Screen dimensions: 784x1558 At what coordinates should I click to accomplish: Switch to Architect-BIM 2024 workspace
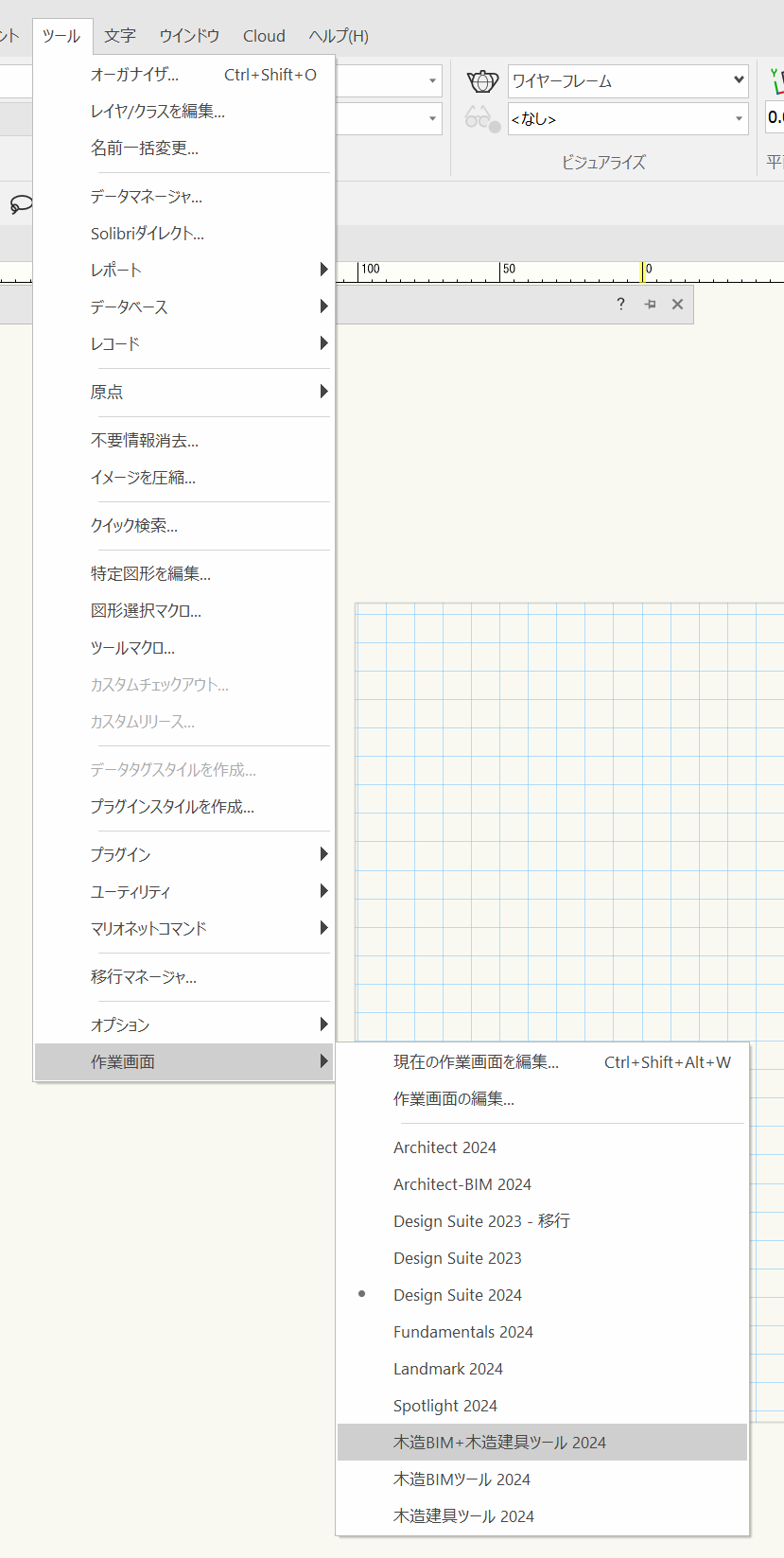point(542,1184)
